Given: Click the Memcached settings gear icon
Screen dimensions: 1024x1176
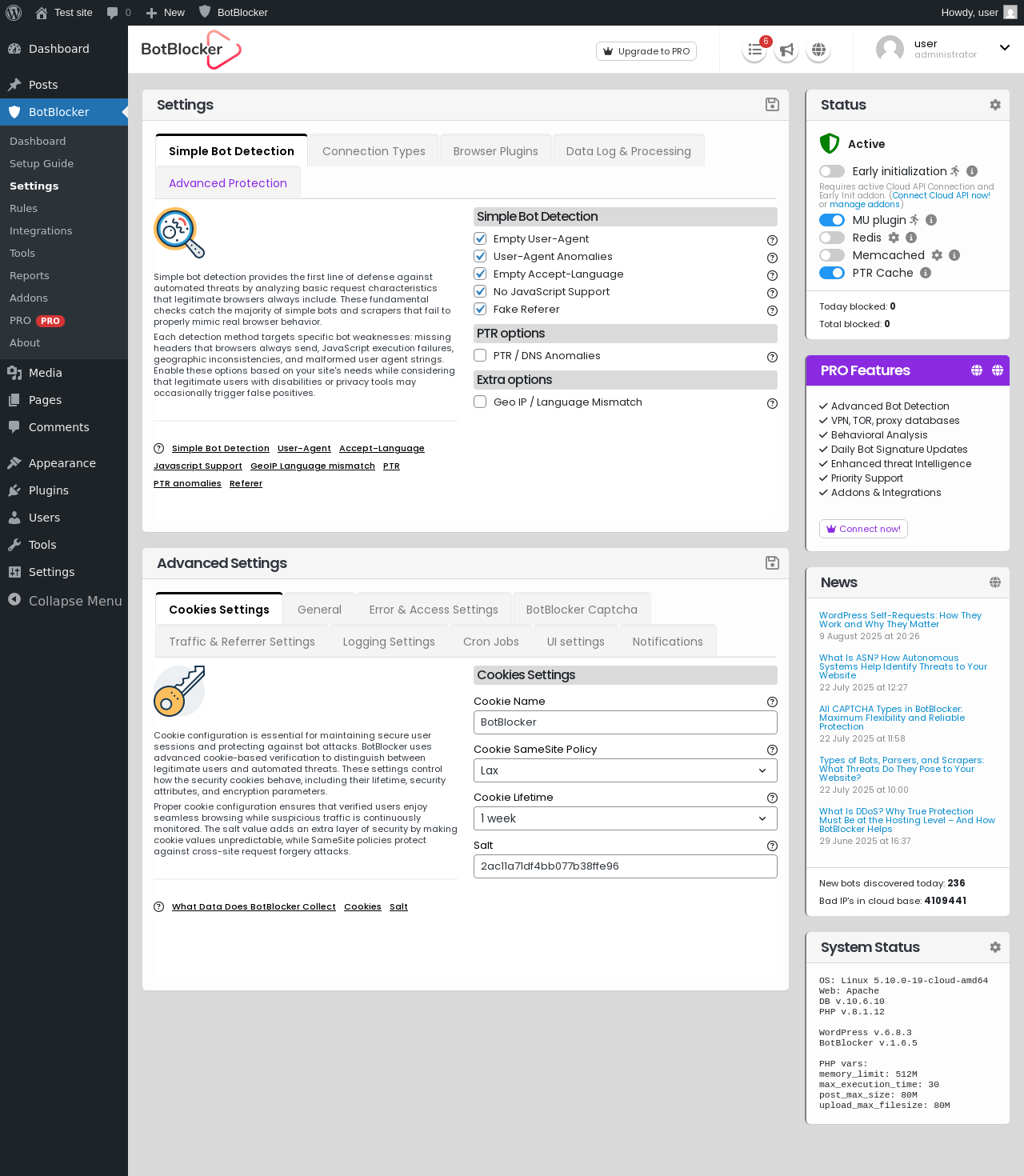Looking at the screenshot, I should pyautogui.click(x=937, y=255).
